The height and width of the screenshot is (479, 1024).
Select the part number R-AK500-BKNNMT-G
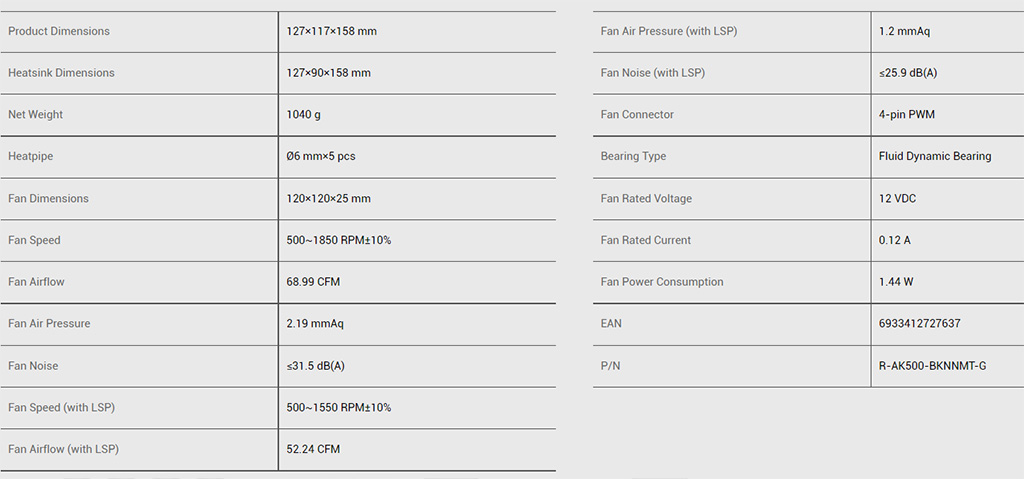coord(932,366)
